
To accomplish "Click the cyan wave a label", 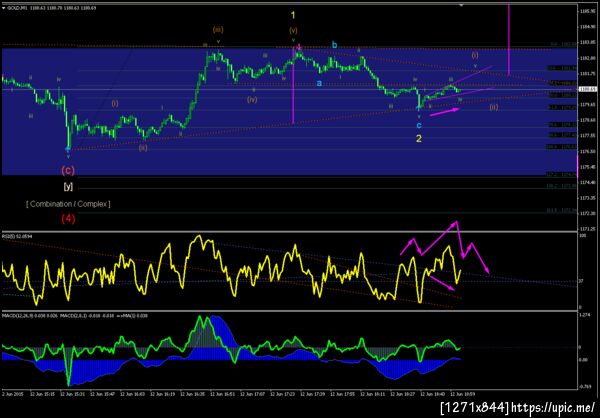I will [x=319, y=83].
